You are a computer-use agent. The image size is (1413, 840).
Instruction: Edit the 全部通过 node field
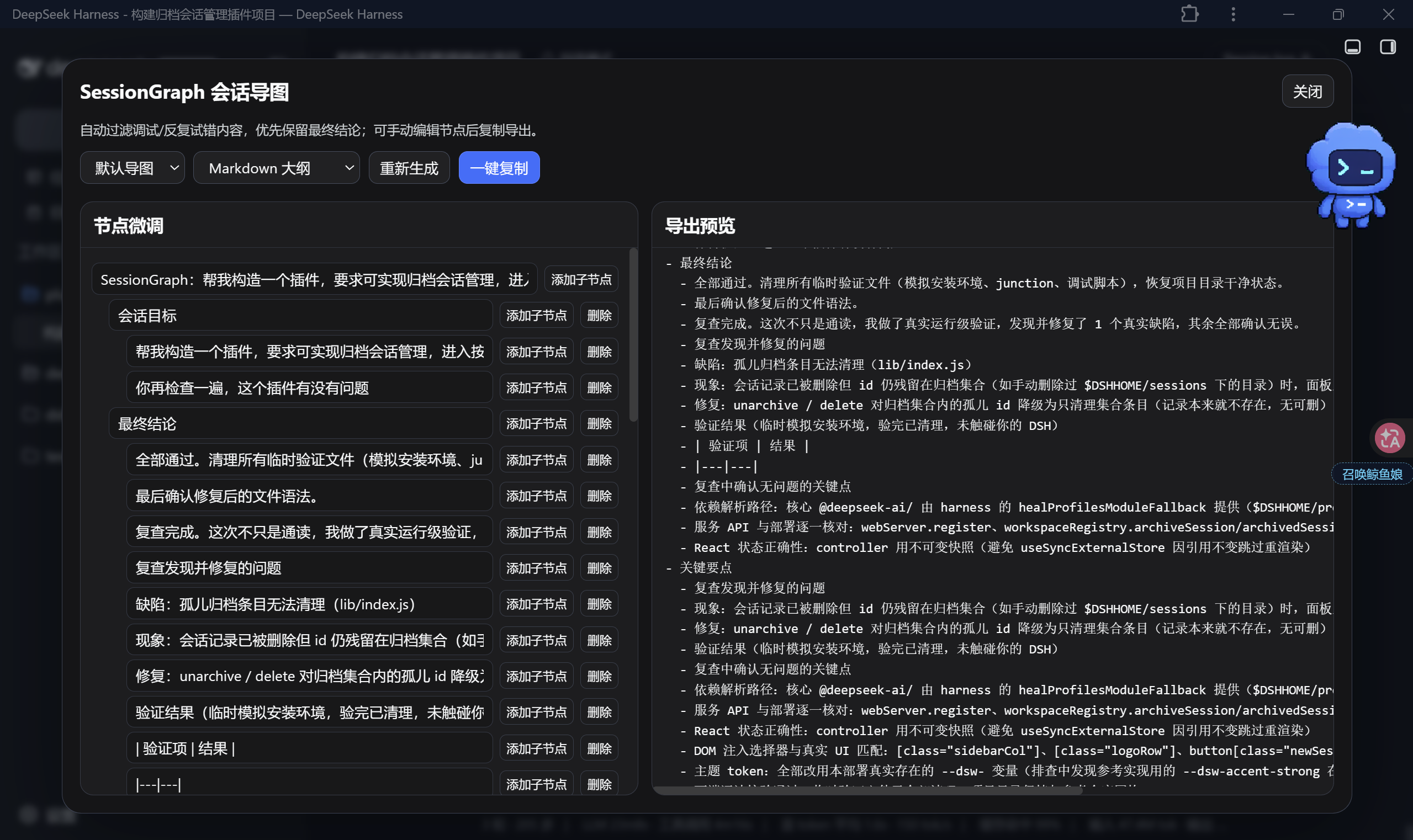(x=309, y=459)
